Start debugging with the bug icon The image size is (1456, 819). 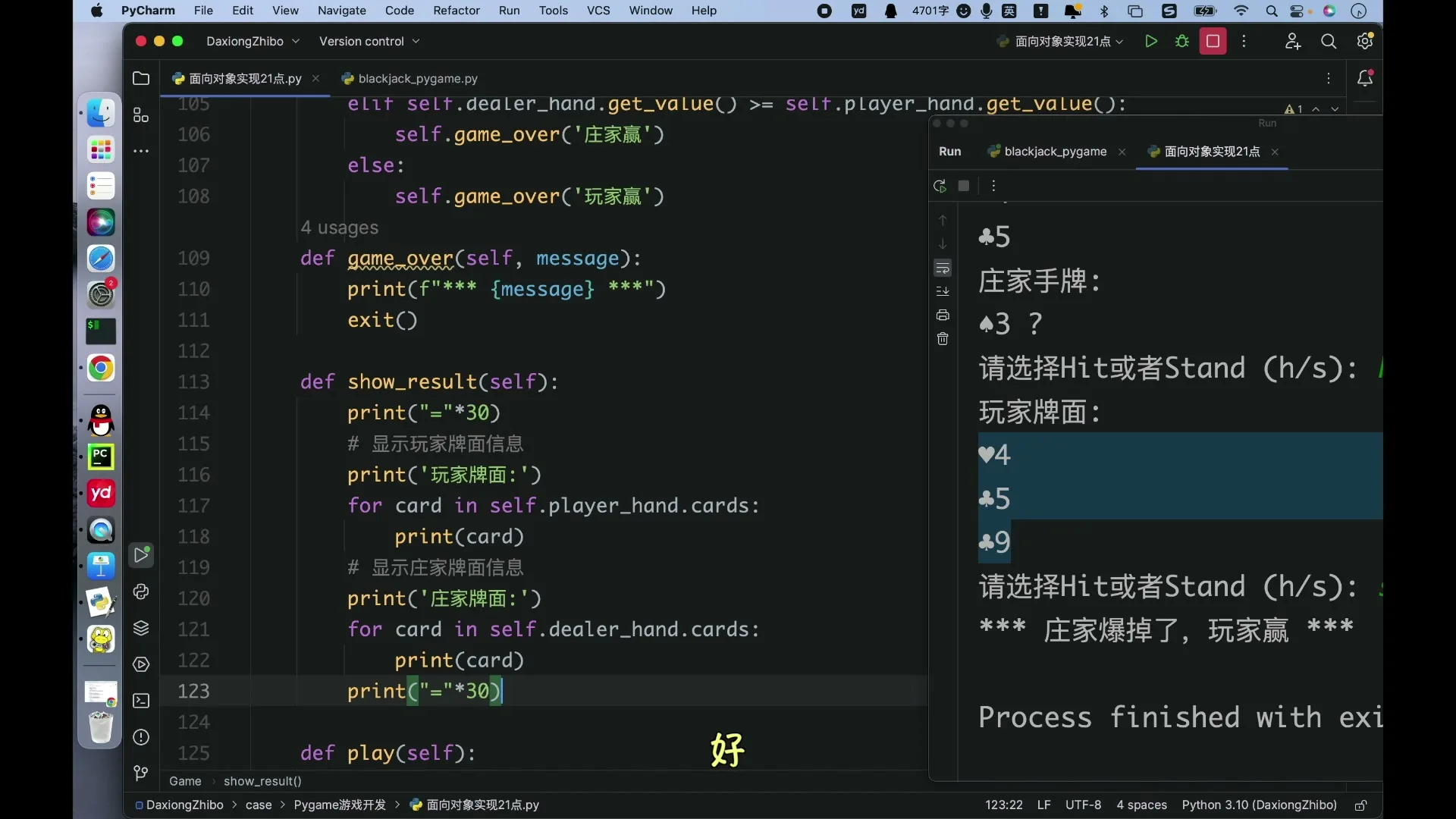[1181, 41]
